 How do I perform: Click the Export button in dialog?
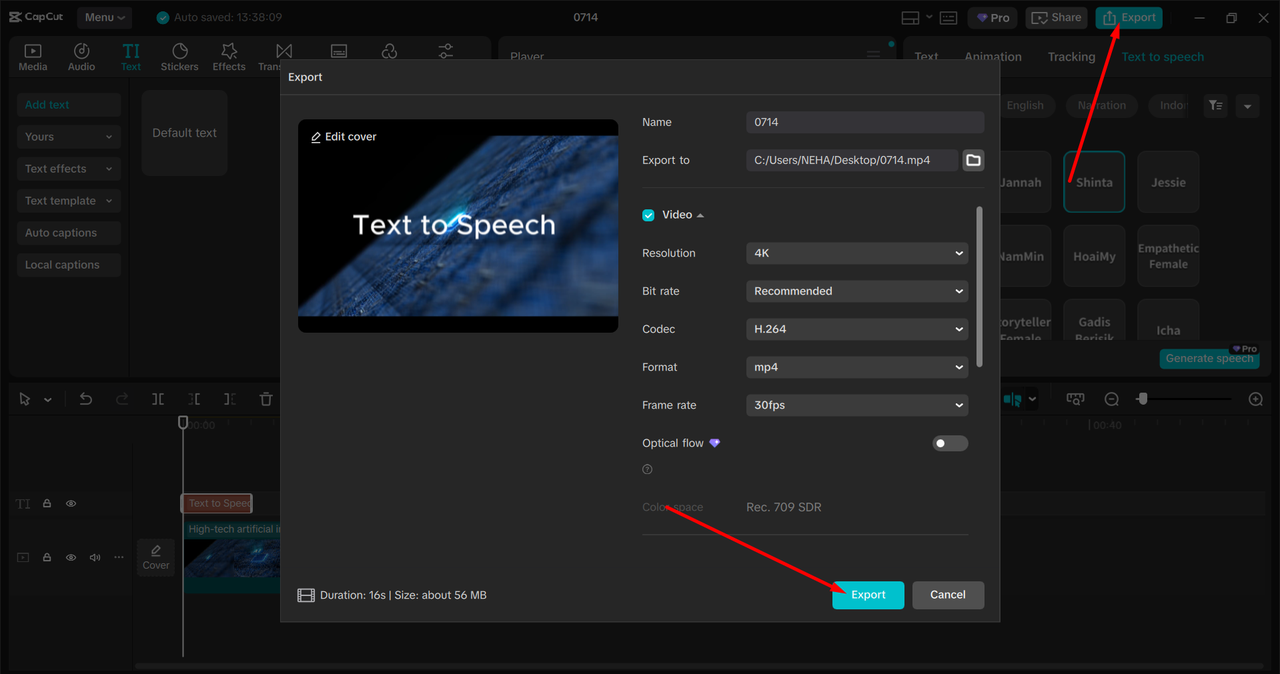click(x=868, y=595)
